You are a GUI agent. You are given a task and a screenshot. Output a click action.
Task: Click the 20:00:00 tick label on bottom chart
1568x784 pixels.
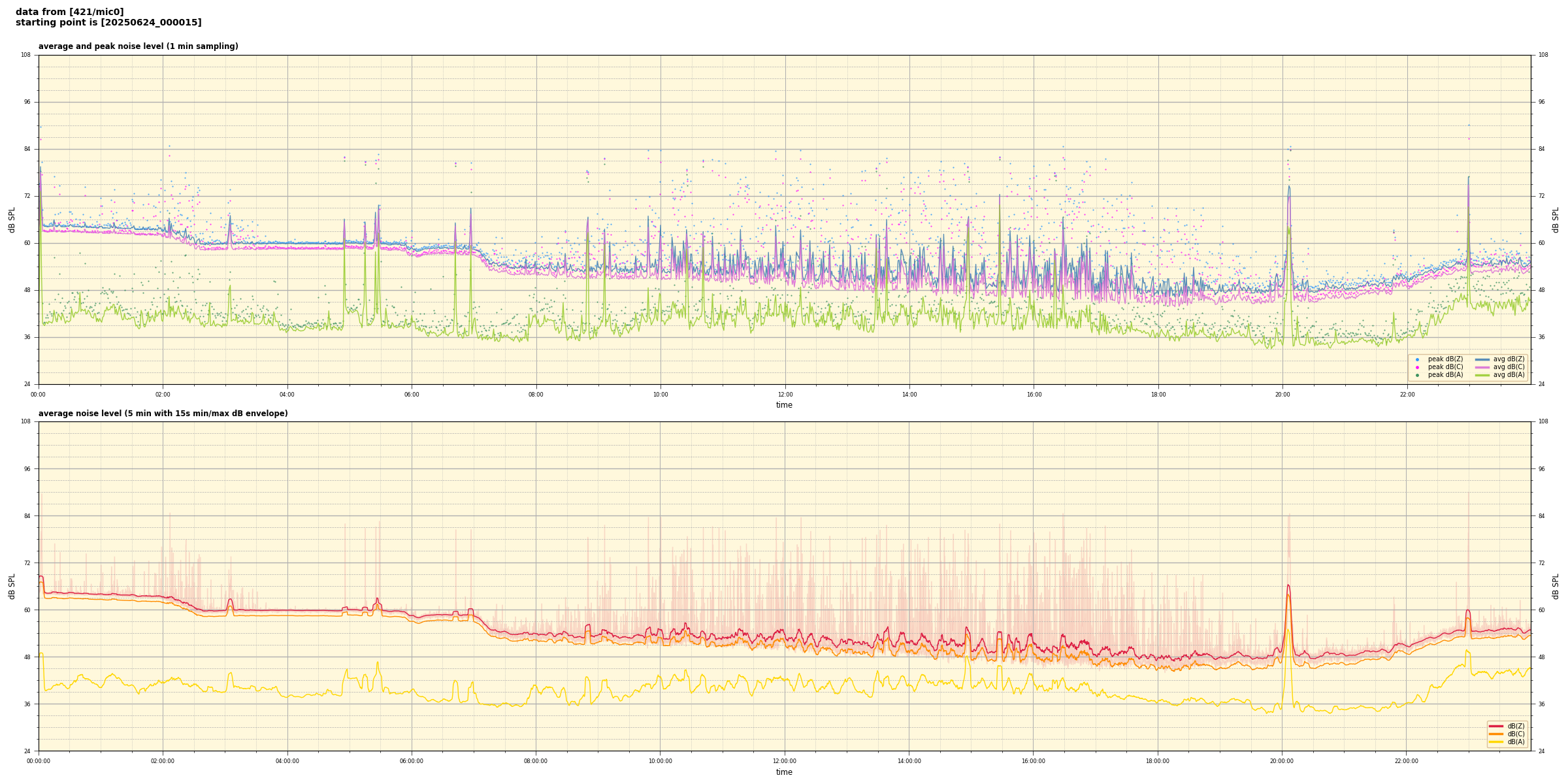[1282, 761]
